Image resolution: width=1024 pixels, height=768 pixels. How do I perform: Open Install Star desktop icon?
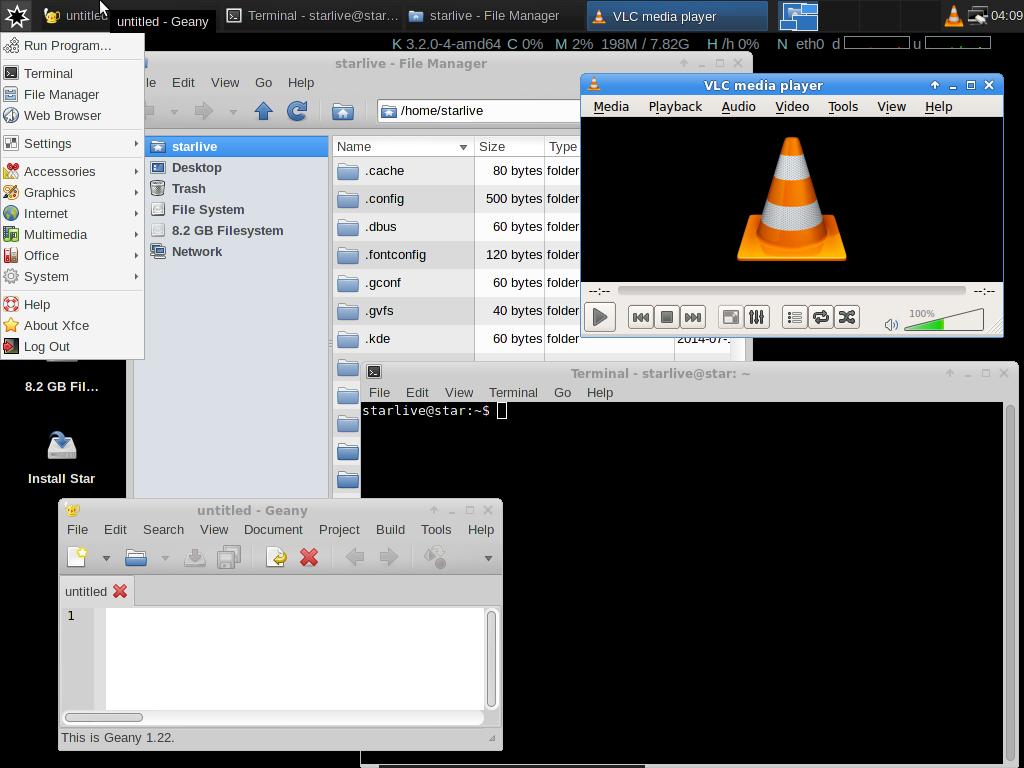(61, 458)
